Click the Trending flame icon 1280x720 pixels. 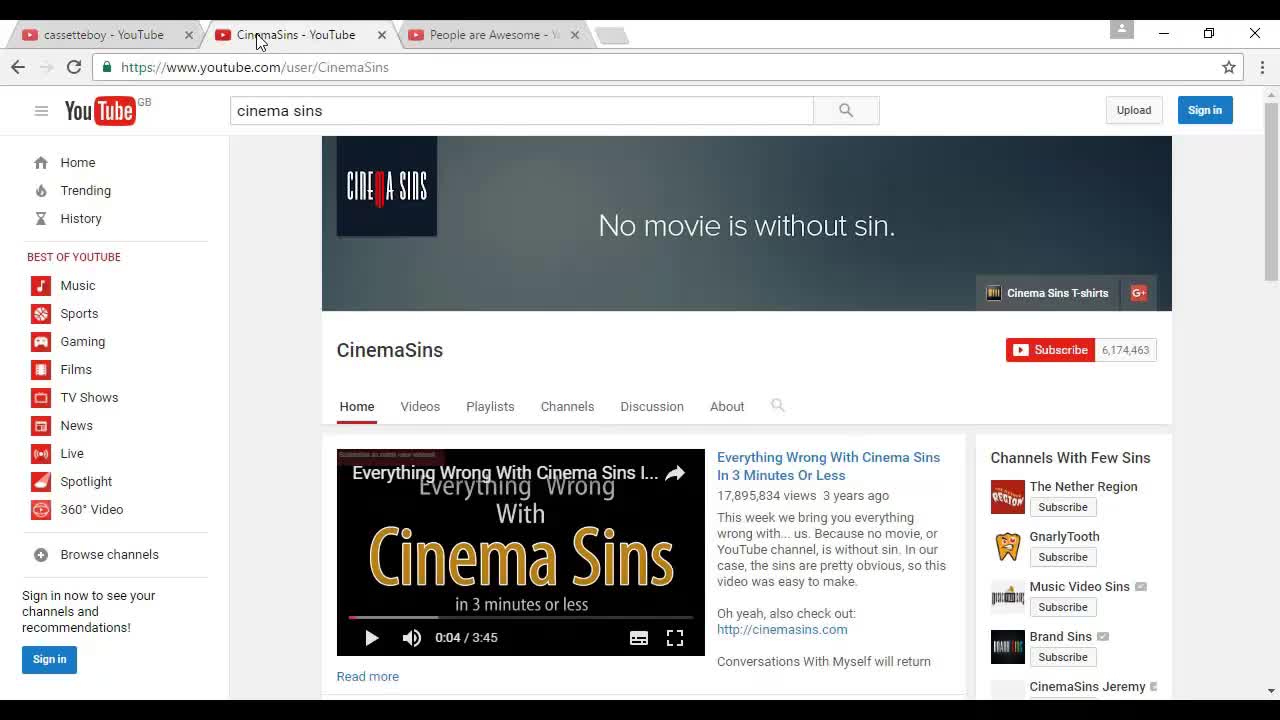coord(41,191)
